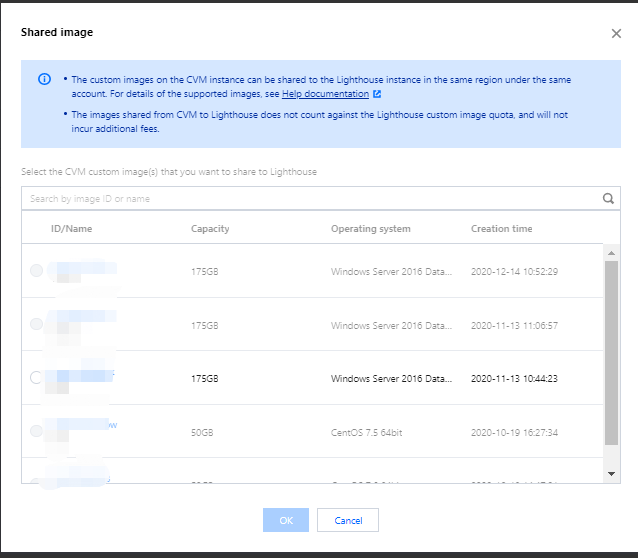The height and width of the screenshot is (558, 638).
Task: Close the Shared image dialog
Action: 616,33
